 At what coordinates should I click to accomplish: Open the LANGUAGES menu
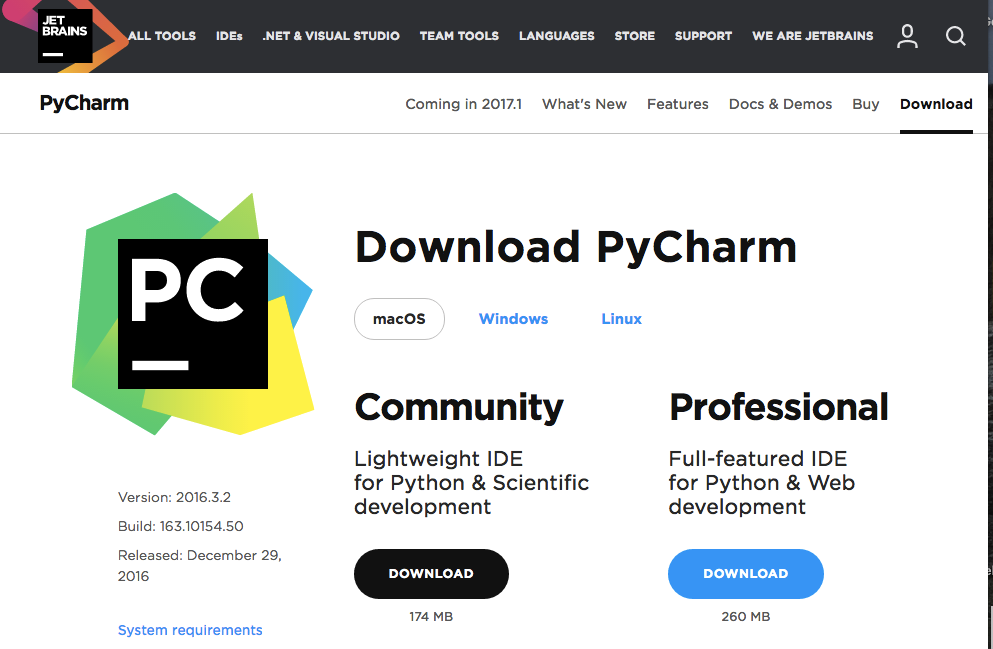pyautogui.click(x=557, y=36)
